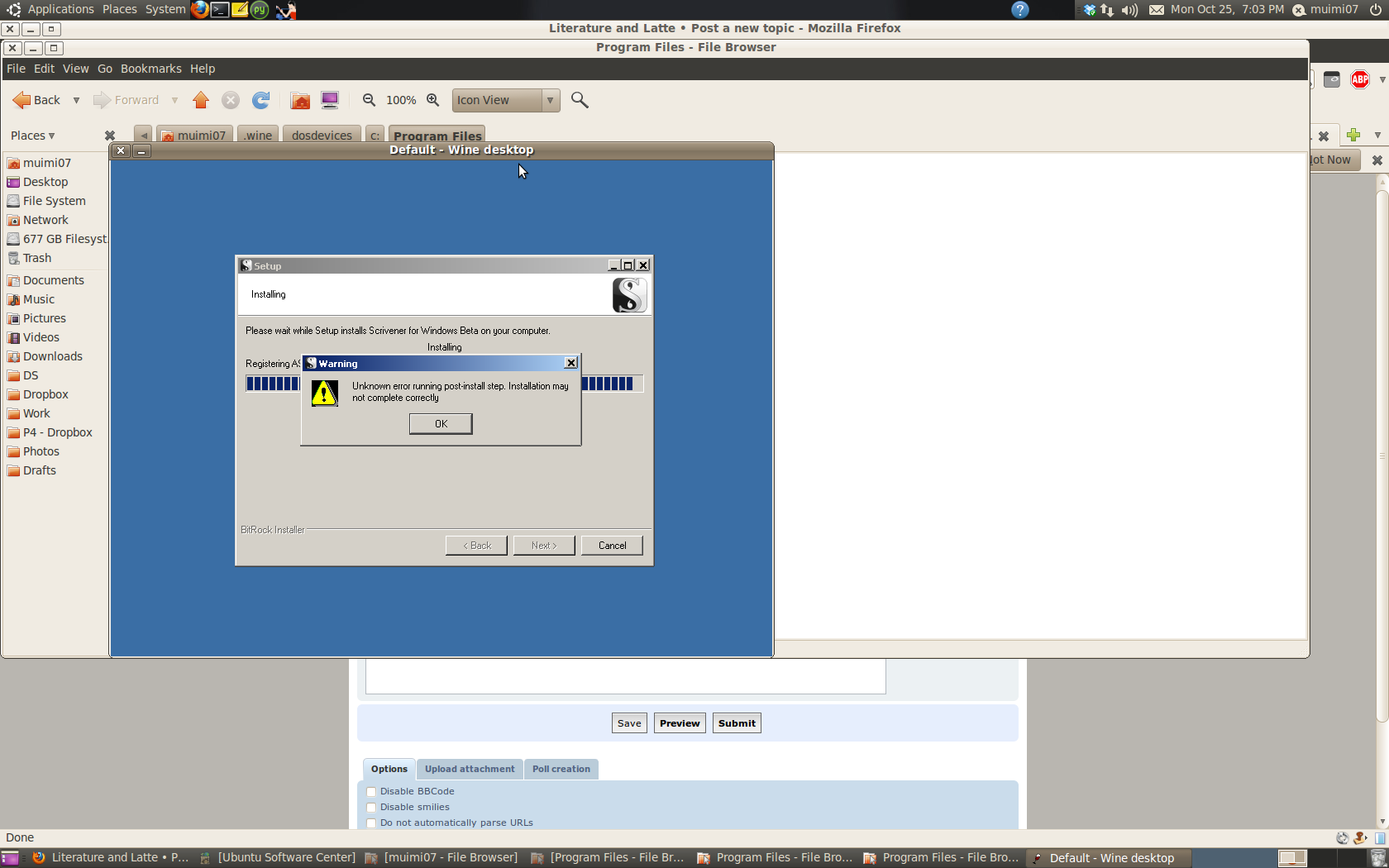The width and height of the screenshot is (1389, 868).
Task: Open the Bookmarks menu
Action: click(150, 69)
